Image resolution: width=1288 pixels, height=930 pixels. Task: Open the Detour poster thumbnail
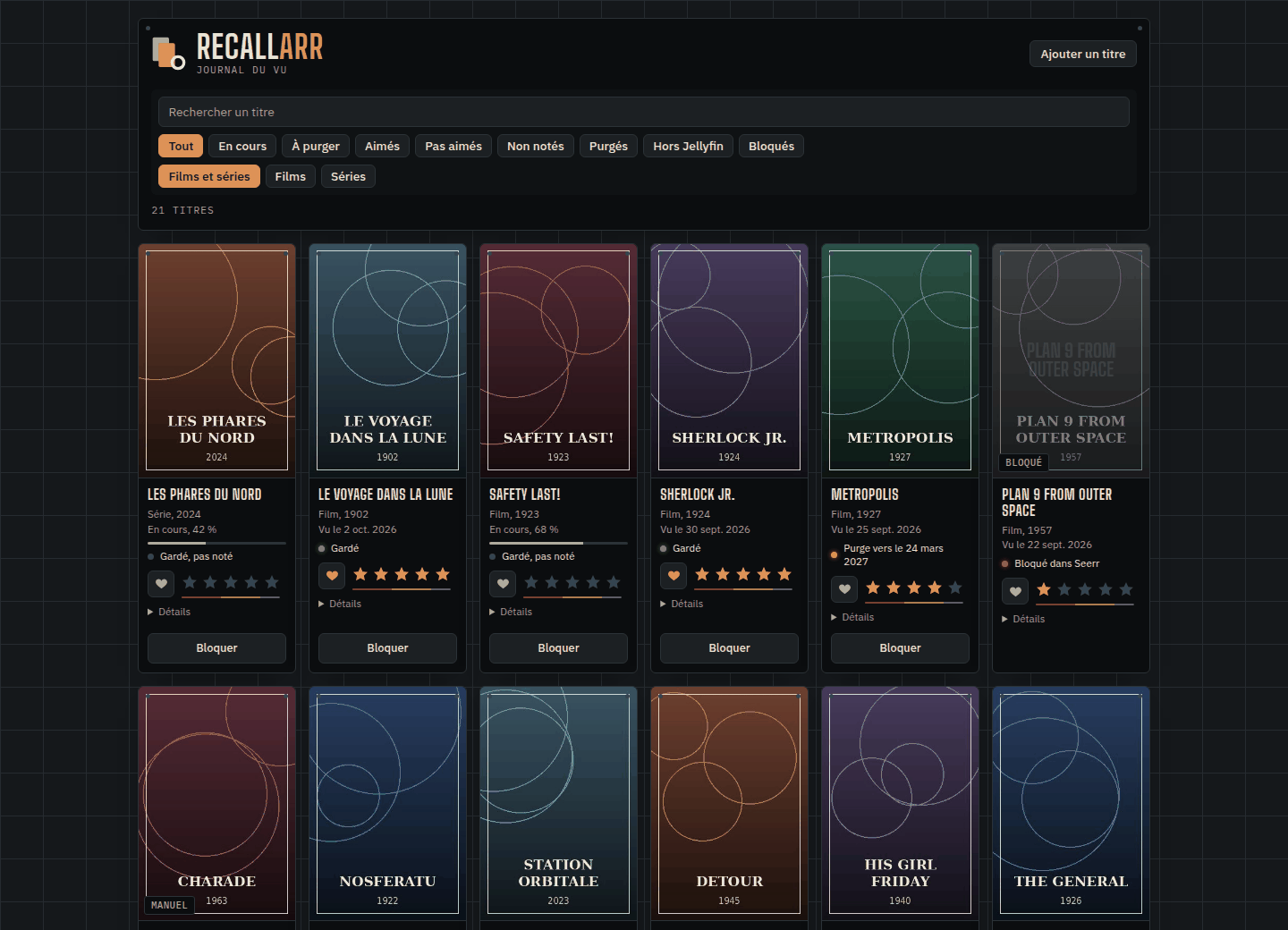click(x=729, y=804)
